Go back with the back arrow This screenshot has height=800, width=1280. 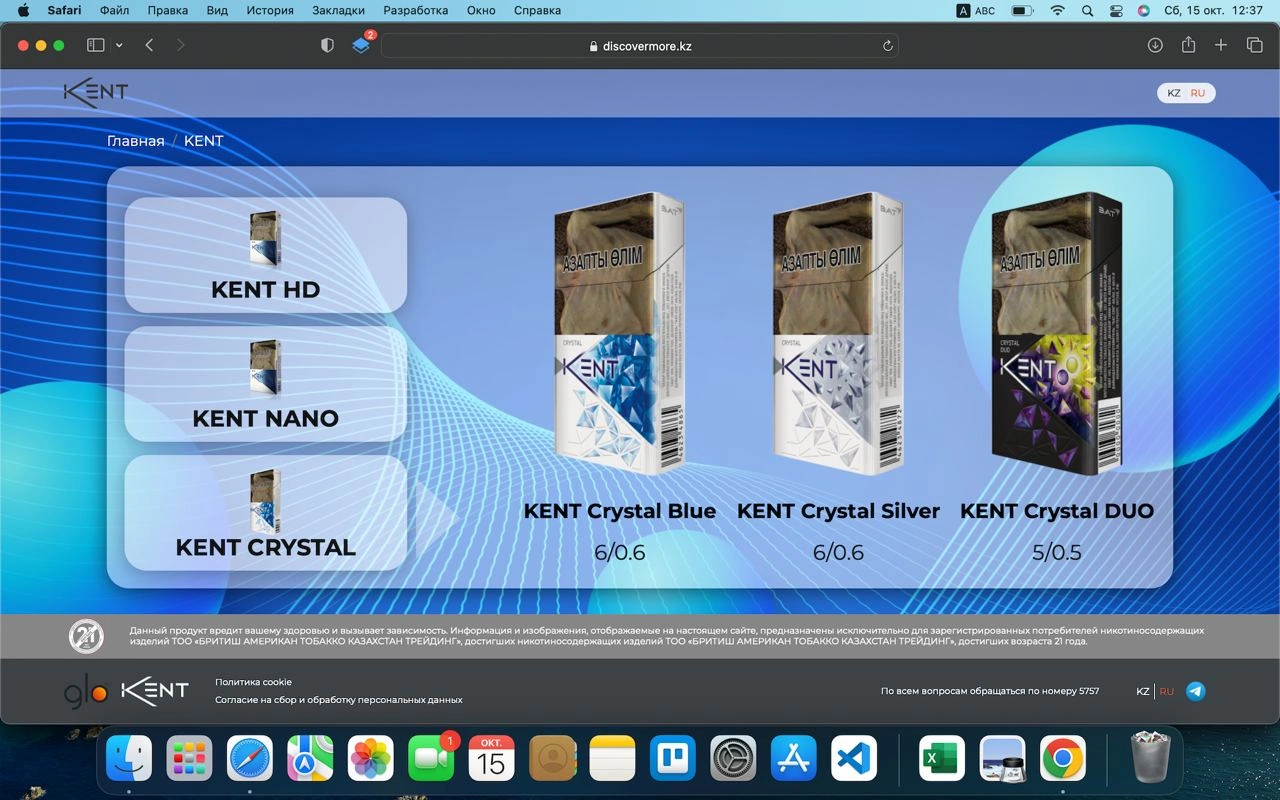(149, 45)
